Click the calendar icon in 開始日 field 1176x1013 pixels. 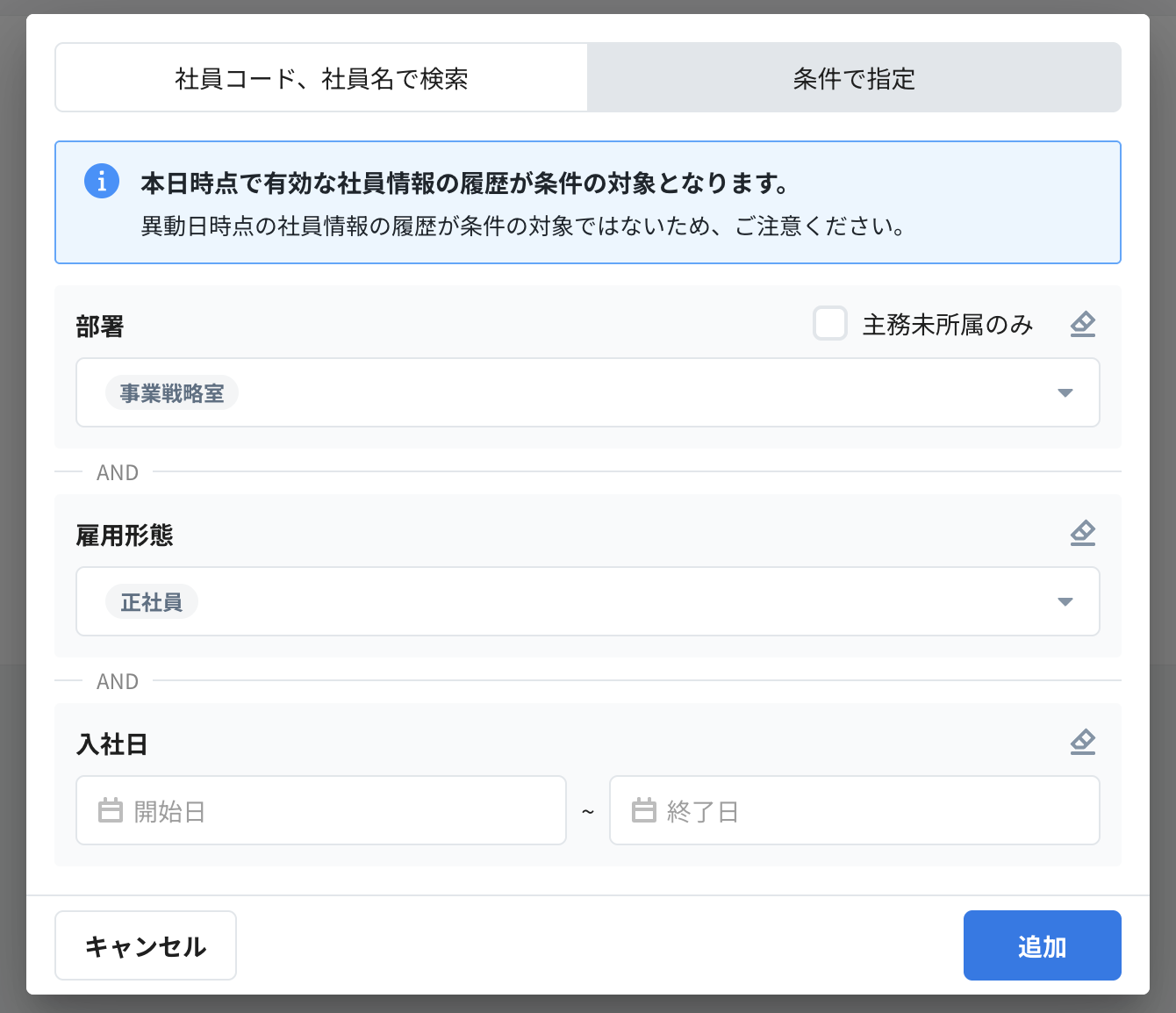111,810
